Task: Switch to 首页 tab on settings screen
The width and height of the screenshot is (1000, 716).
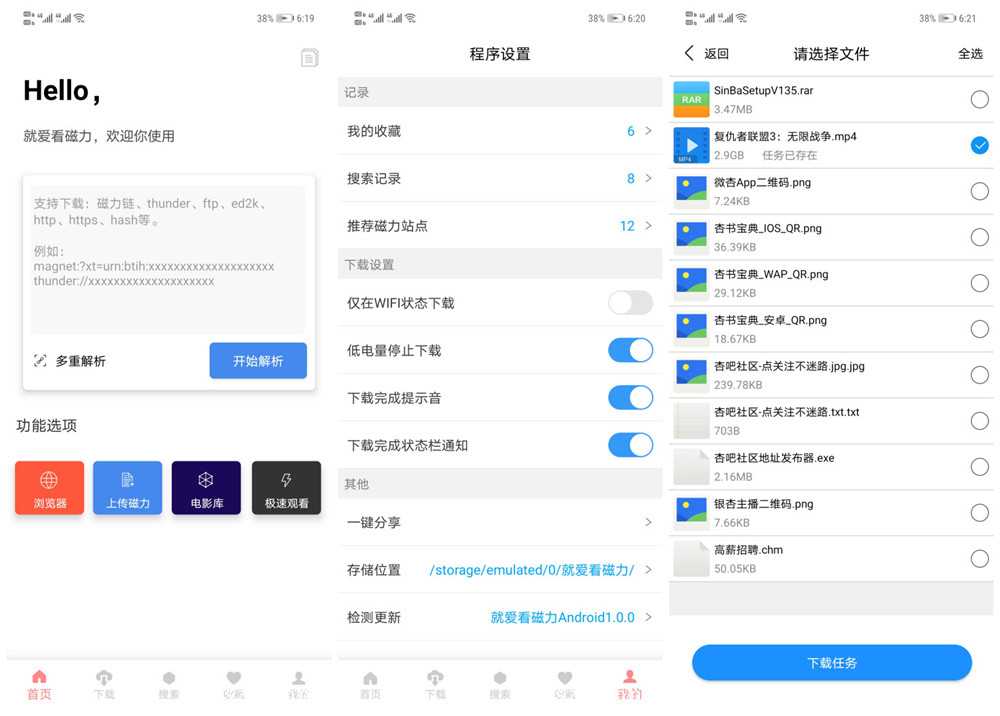Action: point(370,685)
